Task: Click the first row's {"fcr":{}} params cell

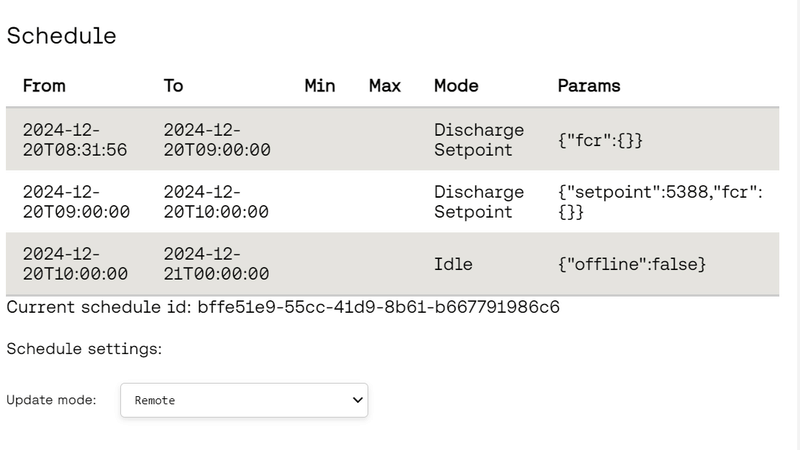Action: point(600,140)
